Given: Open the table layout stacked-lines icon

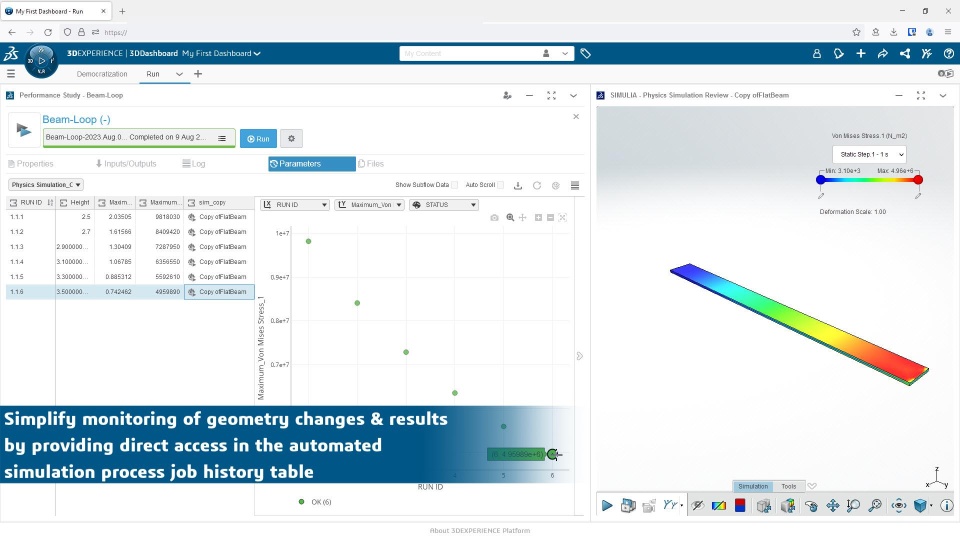Looking at the screenshot, I should [575, 186].
